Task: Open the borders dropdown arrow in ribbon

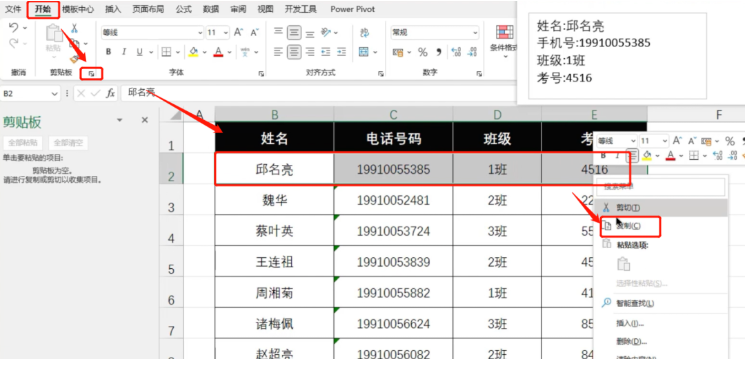Action: [178, 52]
